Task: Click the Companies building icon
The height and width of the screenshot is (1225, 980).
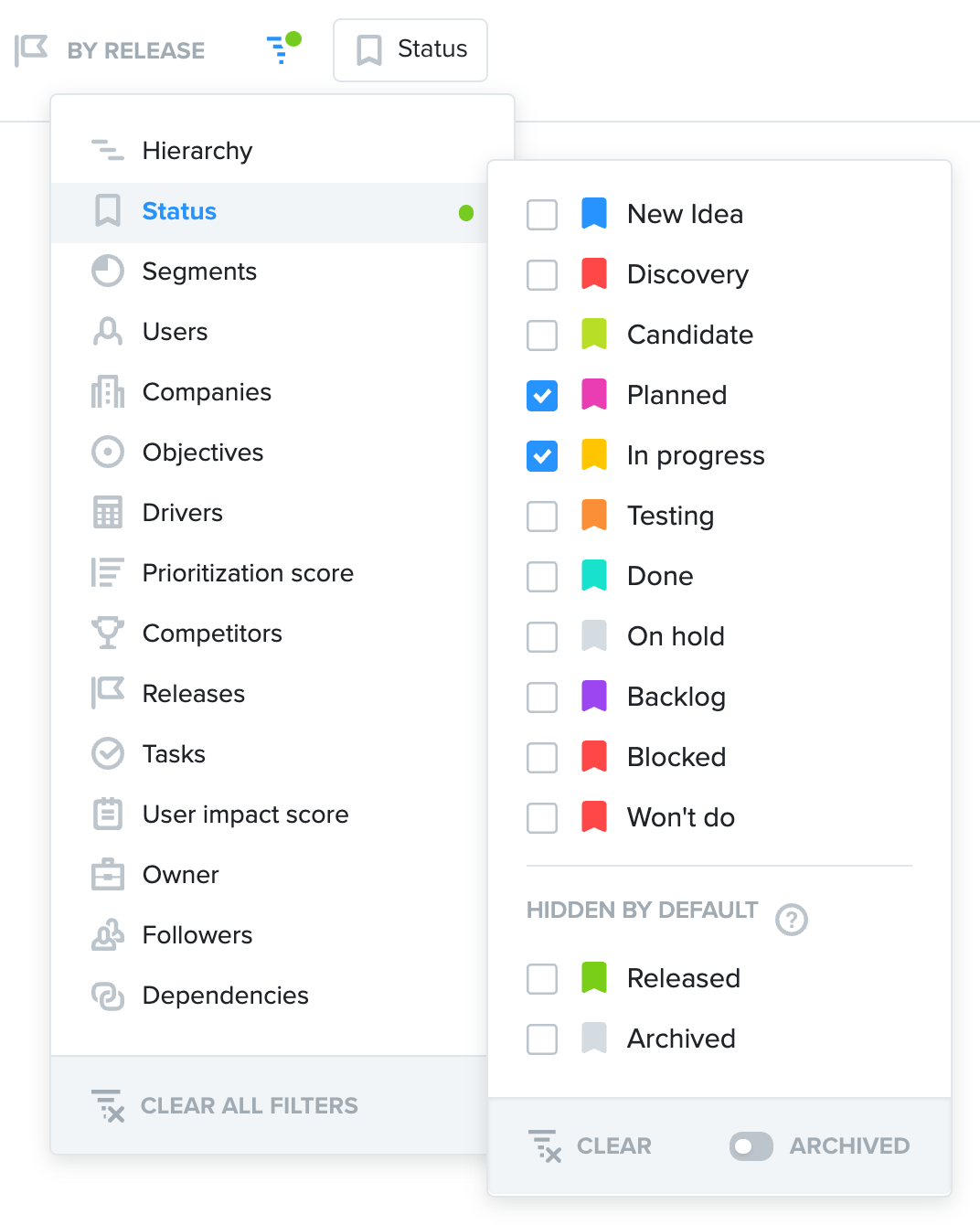Action: (108, 392)
